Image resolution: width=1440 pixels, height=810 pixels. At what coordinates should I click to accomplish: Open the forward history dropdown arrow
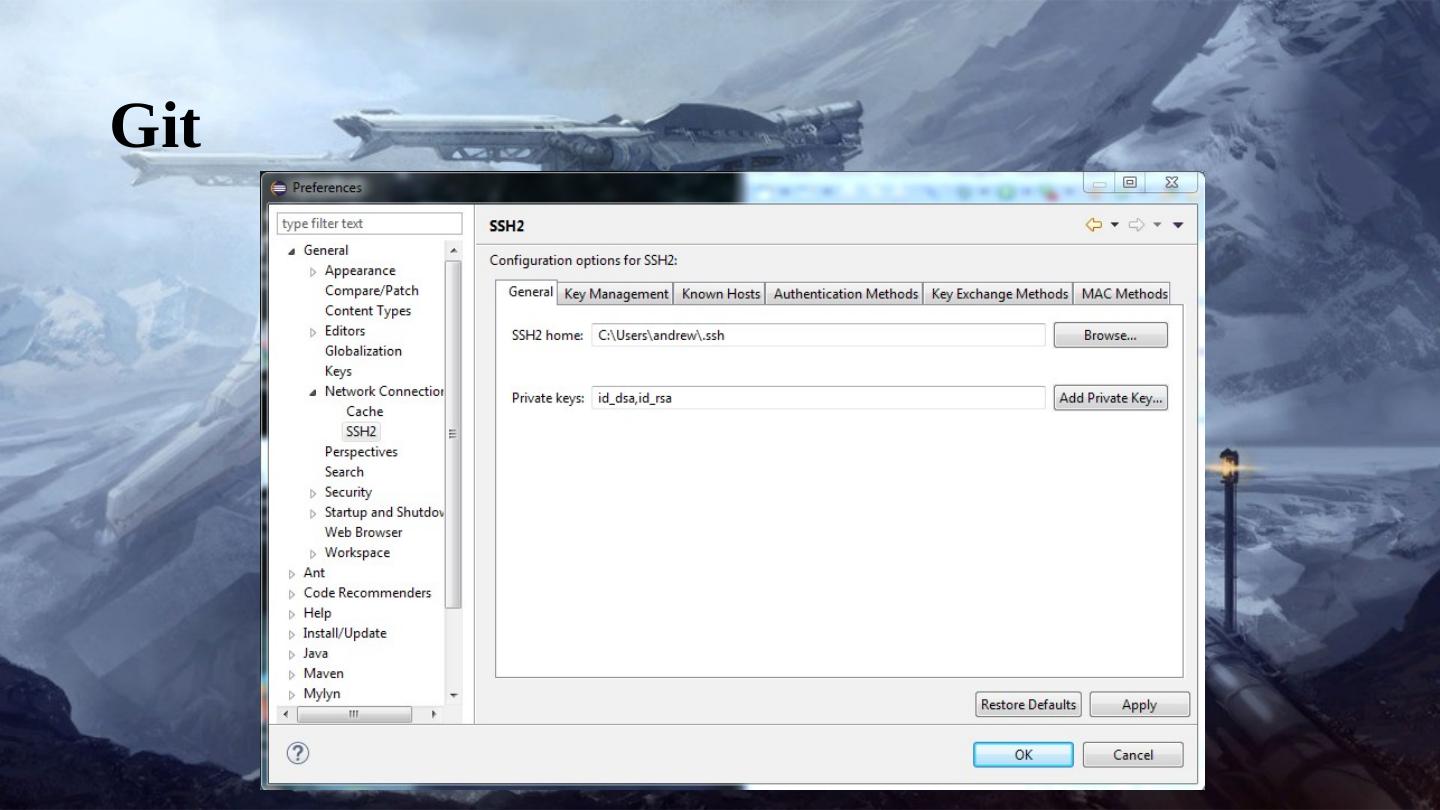pyautogui.click(x=1157, y=225)
